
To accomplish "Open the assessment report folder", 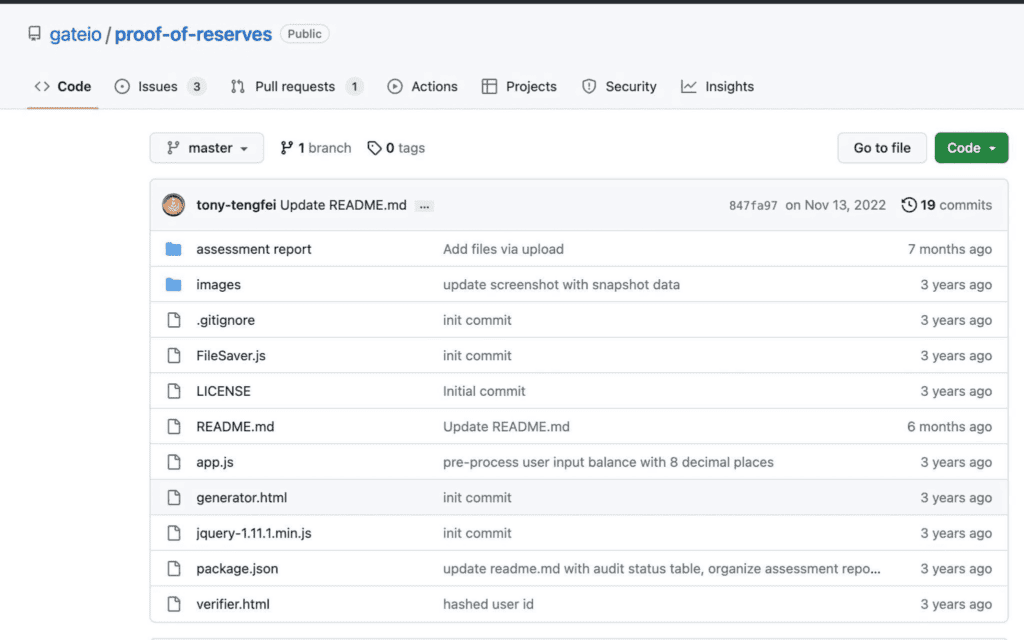I will point(253,249).
